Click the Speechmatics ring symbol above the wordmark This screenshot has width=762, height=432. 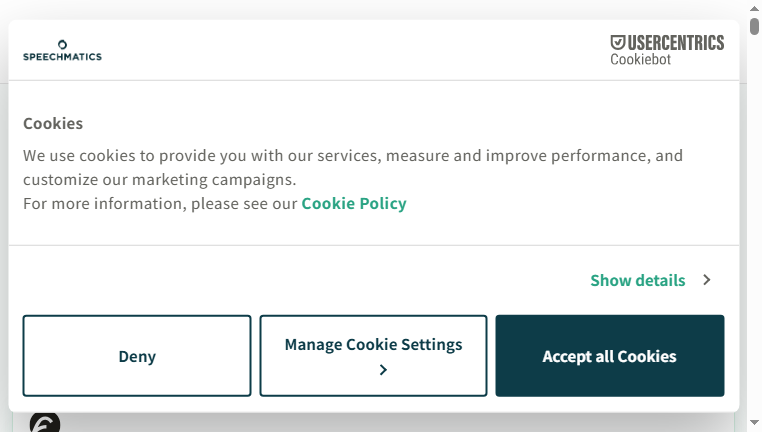(62, 45)
